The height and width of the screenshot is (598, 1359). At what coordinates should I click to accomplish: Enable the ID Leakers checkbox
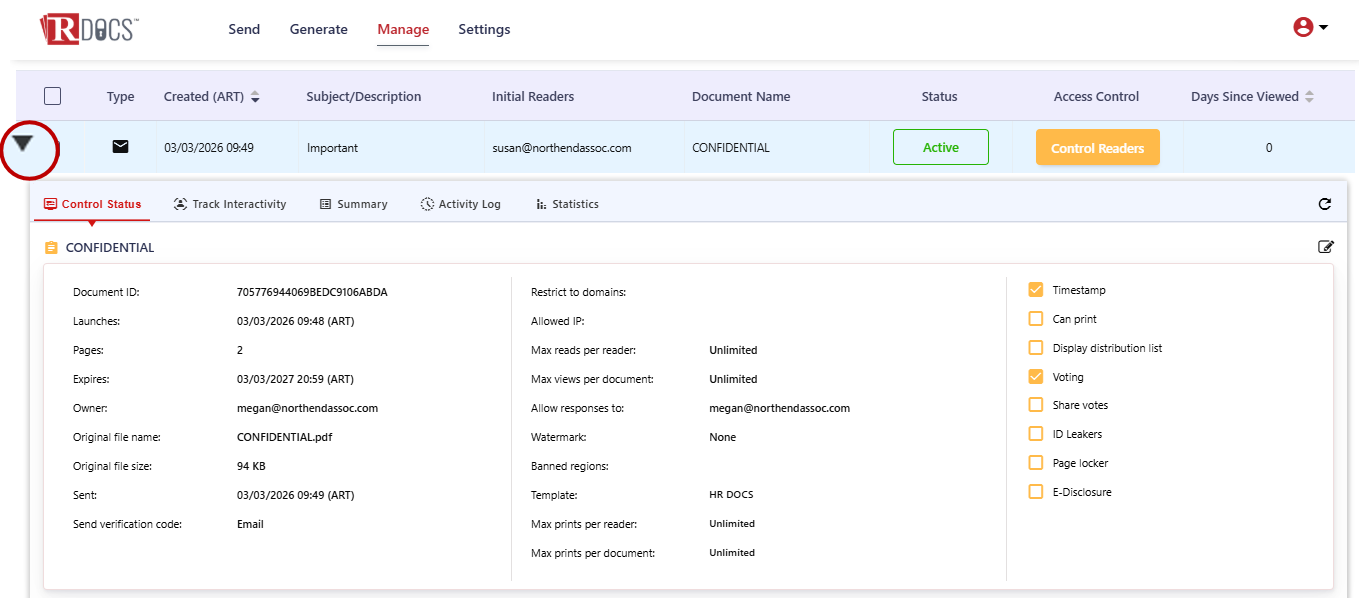click(x=1036, y=434)
